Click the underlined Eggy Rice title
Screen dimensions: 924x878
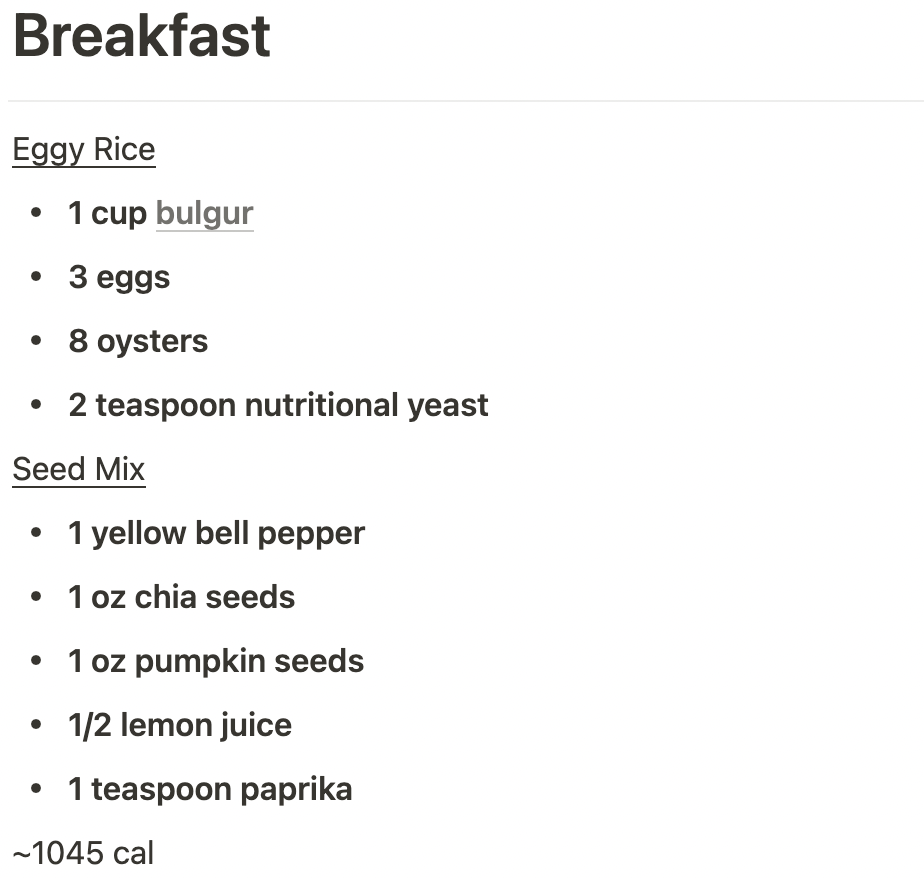(x=84, y=150)
